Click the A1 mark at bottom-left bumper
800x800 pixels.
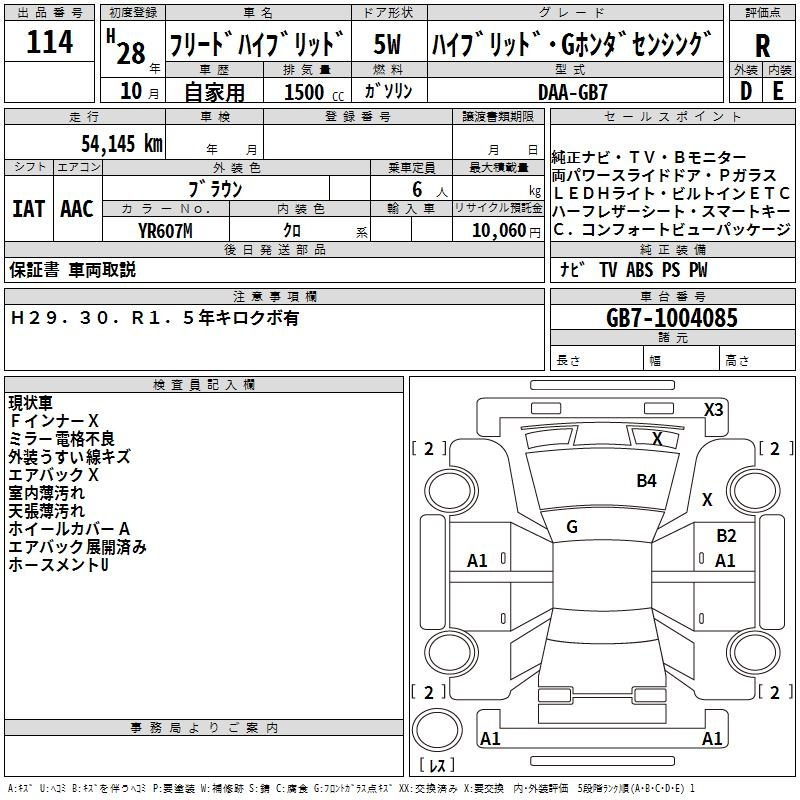click(x=490, y=739)
